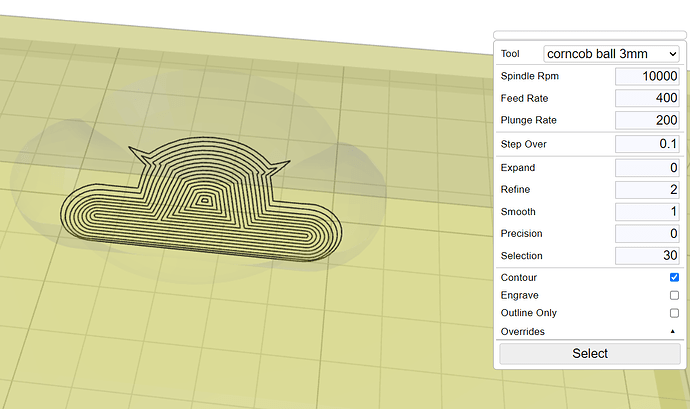This screenshot has height=409, width=690.
Task: Click the Selection label text
Action: (521, 256)
